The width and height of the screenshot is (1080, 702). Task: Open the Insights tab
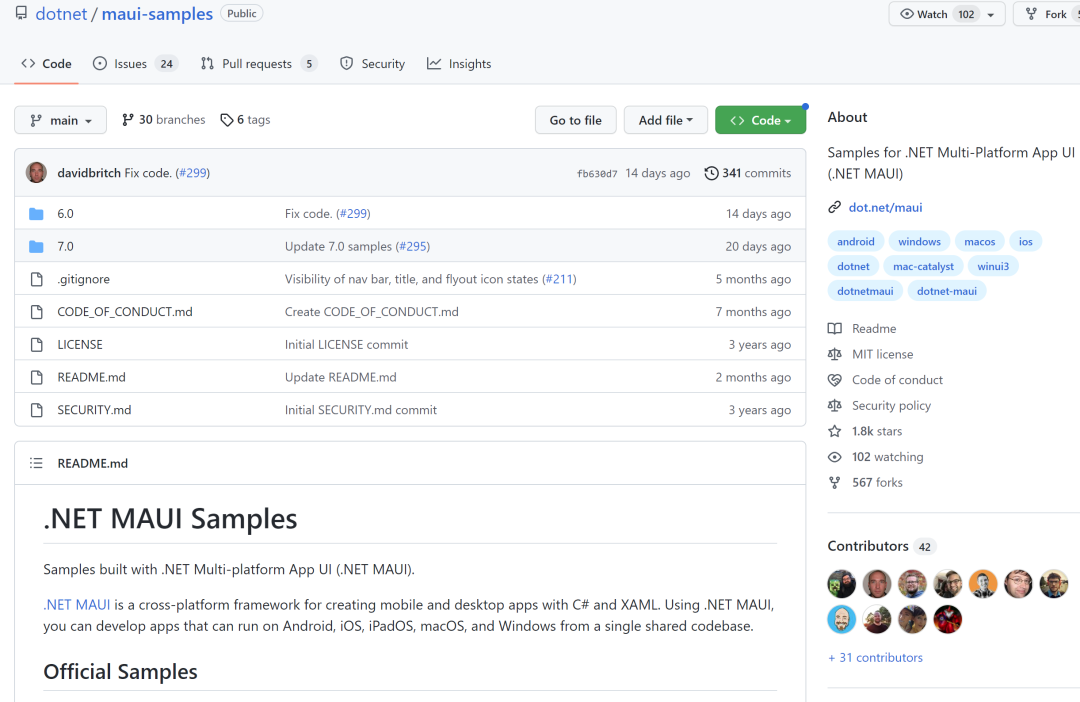tap(459, 63)
